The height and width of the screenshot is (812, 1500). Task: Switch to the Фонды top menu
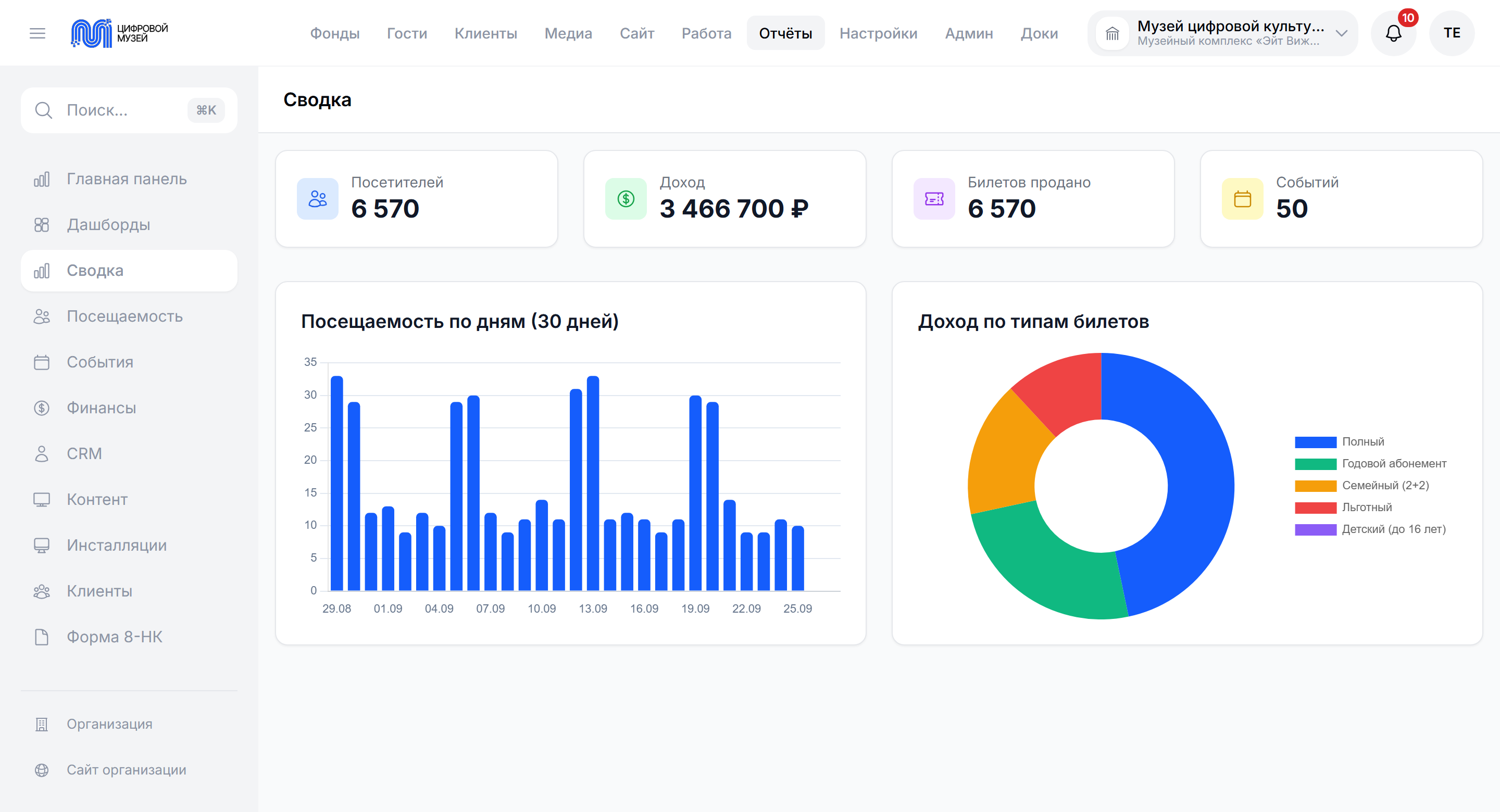(334, 33)
